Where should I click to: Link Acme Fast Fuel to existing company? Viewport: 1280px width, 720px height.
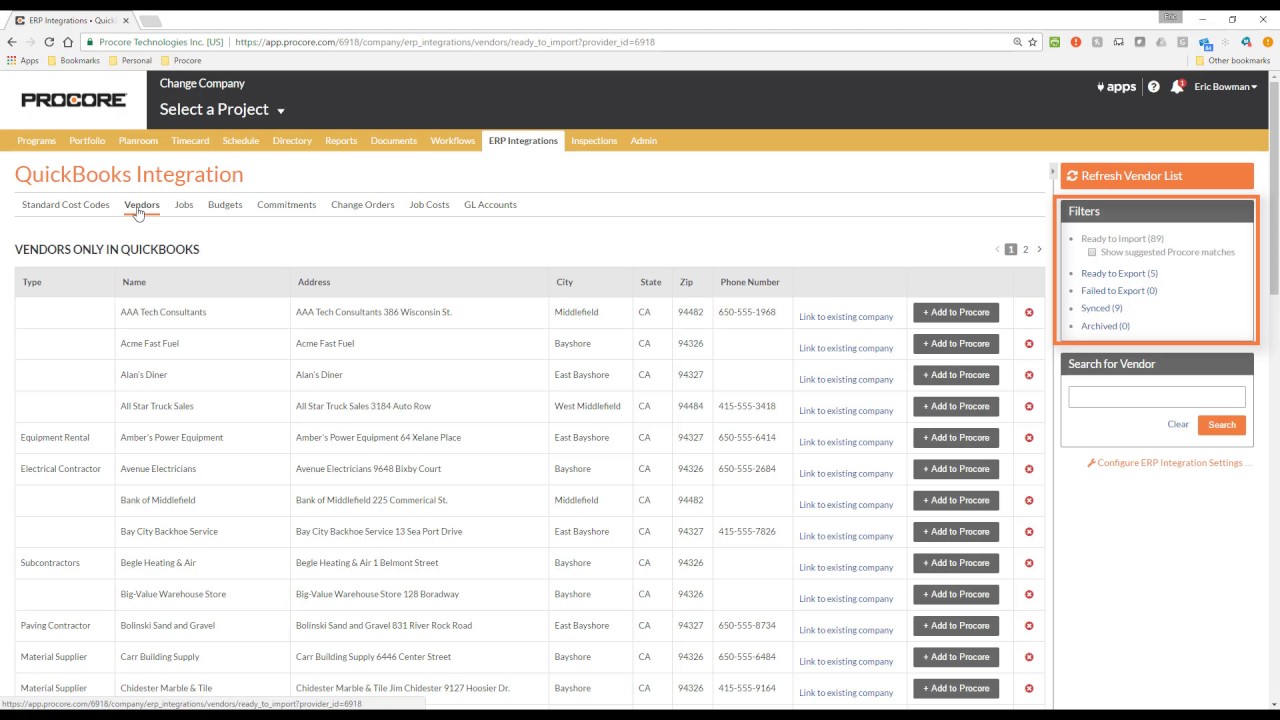pyautogui.click(x=846, y=348)
